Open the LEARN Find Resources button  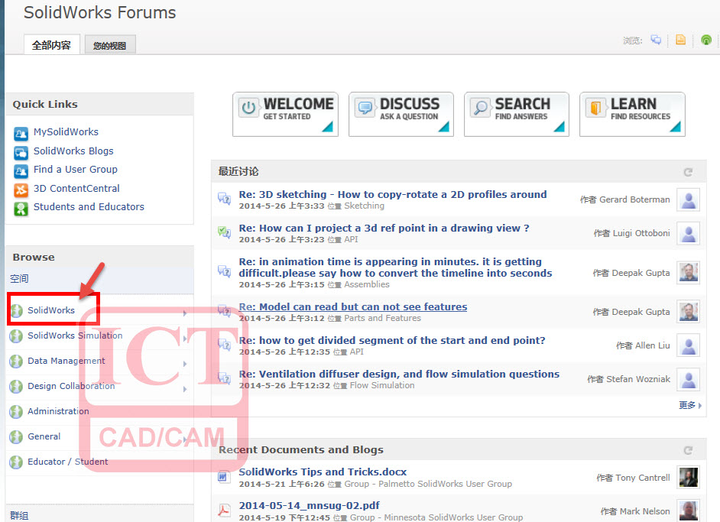click(x=632, y=114)
